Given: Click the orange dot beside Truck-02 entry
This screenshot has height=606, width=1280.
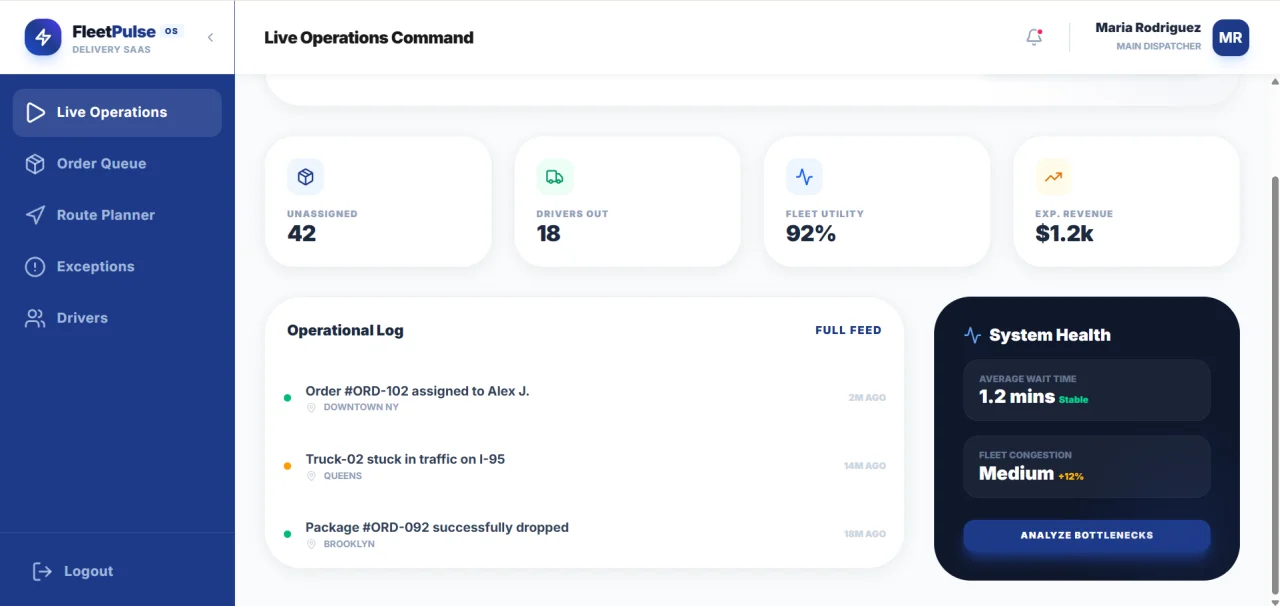Looking at the screenshot, I should [x=288, y=466].
